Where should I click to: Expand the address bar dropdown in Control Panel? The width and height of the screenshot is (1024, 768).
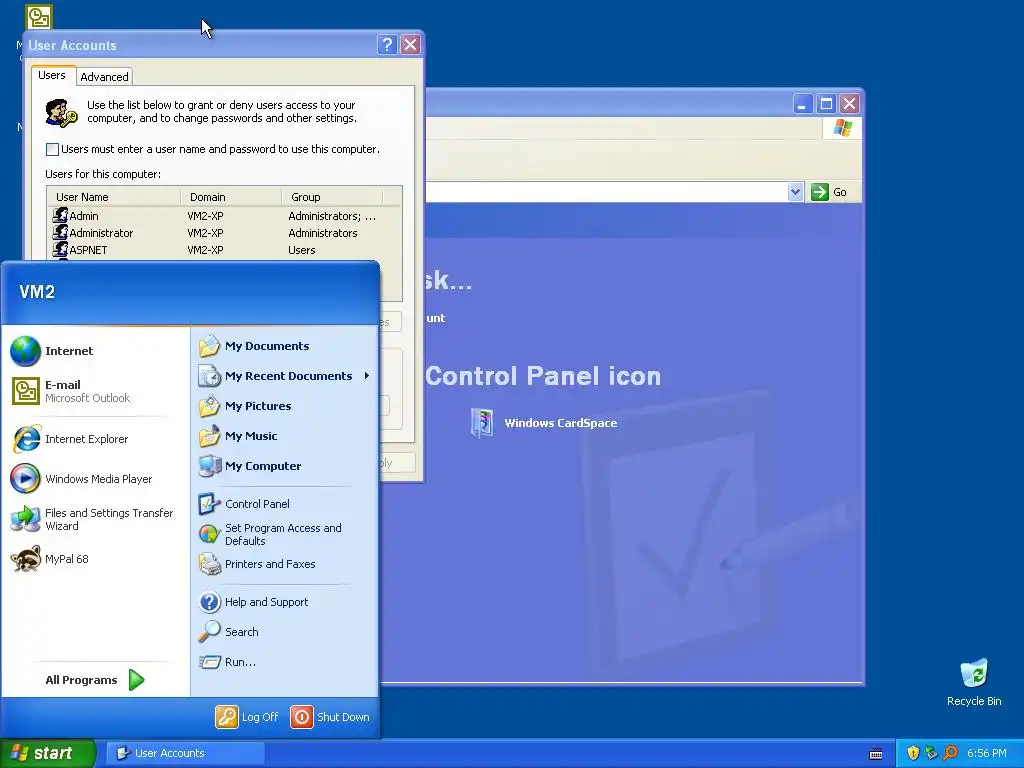[x=795, y=192]
